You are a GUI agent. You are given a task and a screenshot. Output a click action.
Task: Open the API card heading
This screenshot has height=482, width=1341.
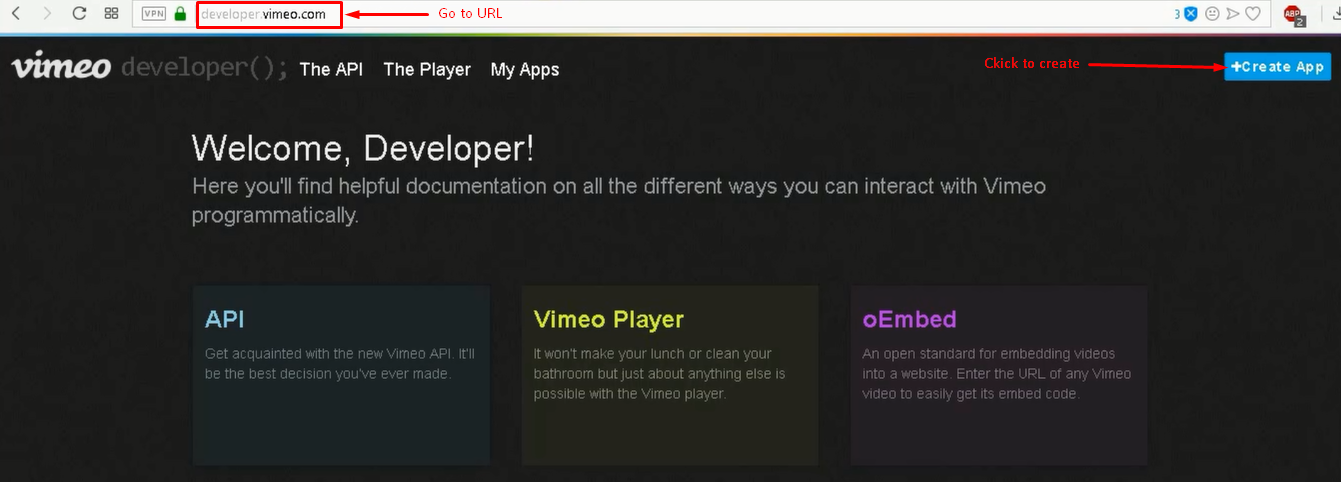click(225, 319)
